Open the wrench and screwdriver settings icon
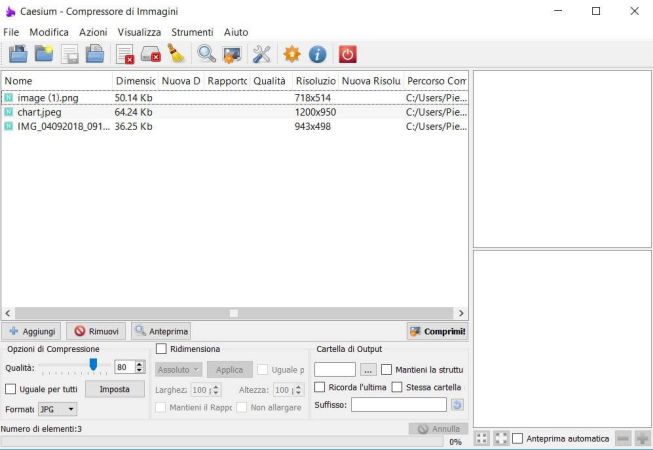 pos(262,54)
